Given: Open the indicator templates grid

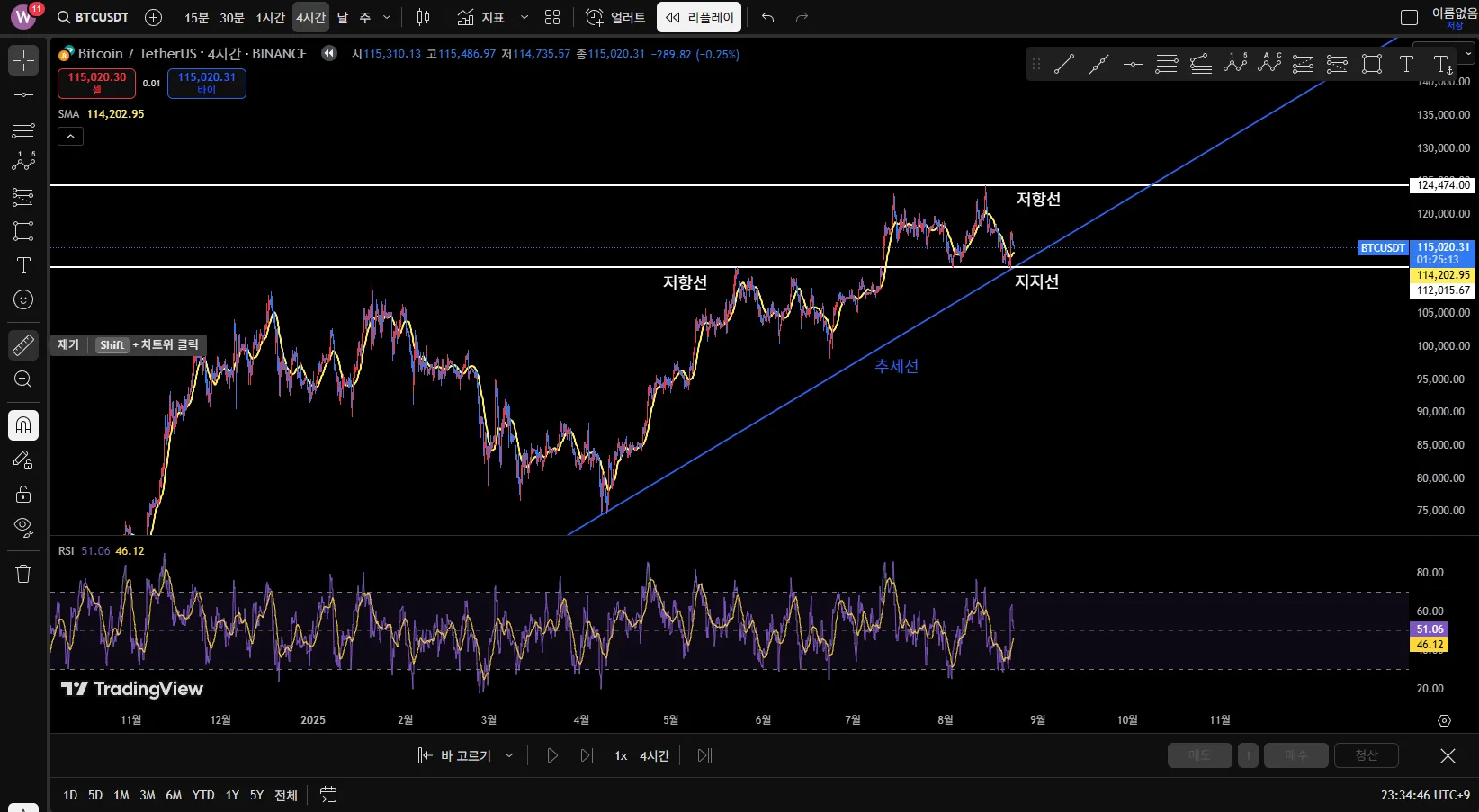Looking at the screenshot, I should tap(552, 17).
